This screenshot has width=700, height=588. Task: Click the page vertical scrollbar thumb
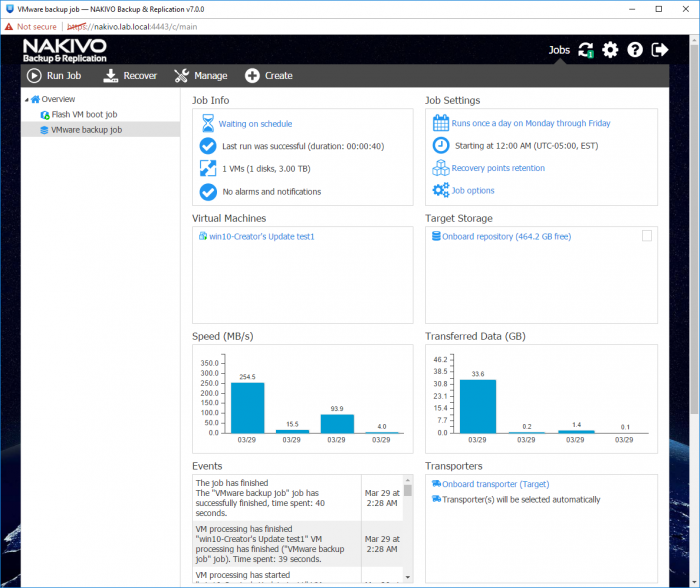694,229
